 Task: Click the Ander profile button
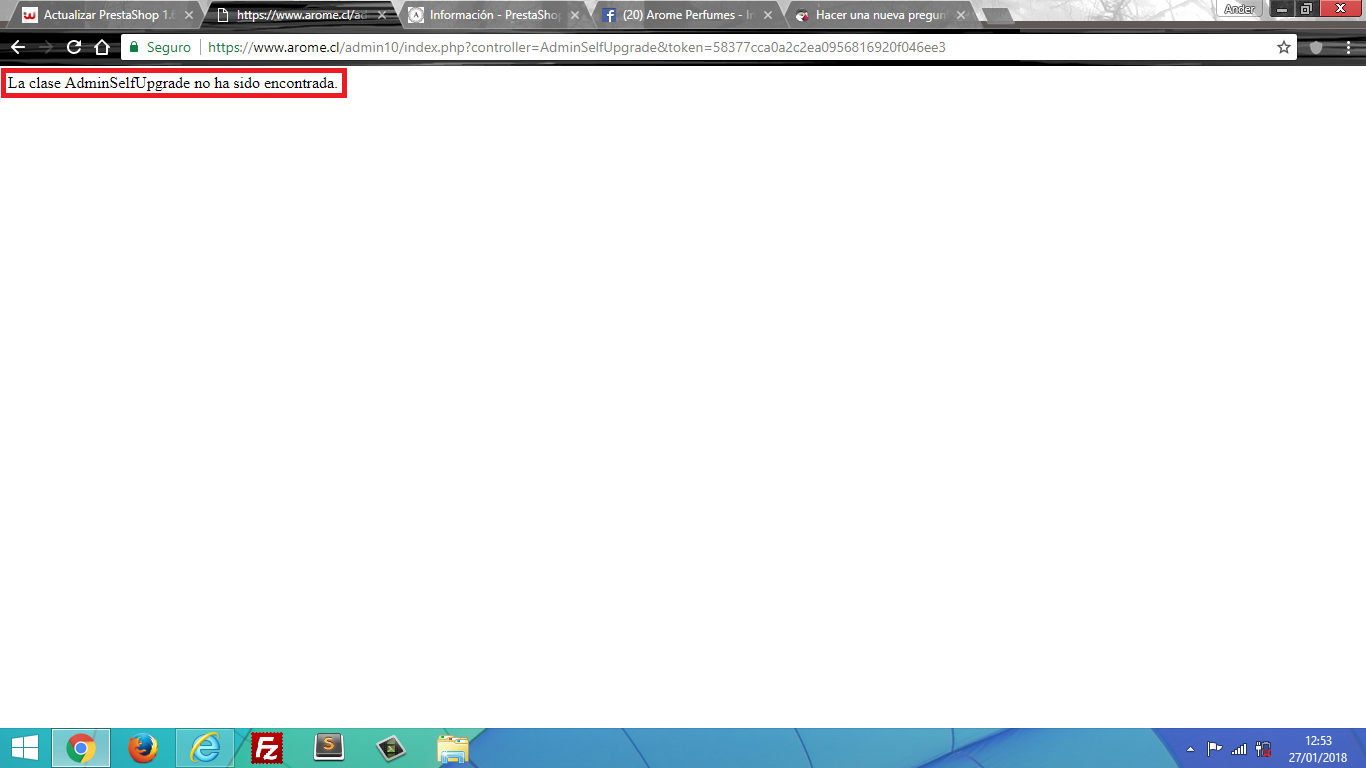1239,8
